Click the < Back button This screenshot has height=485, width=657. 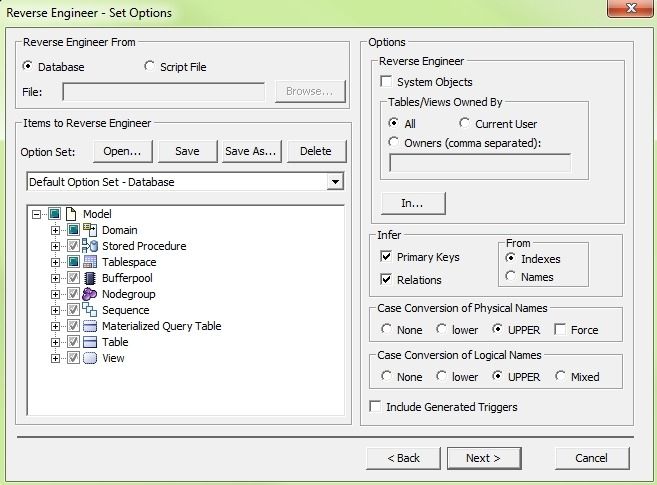click(403, 458)
